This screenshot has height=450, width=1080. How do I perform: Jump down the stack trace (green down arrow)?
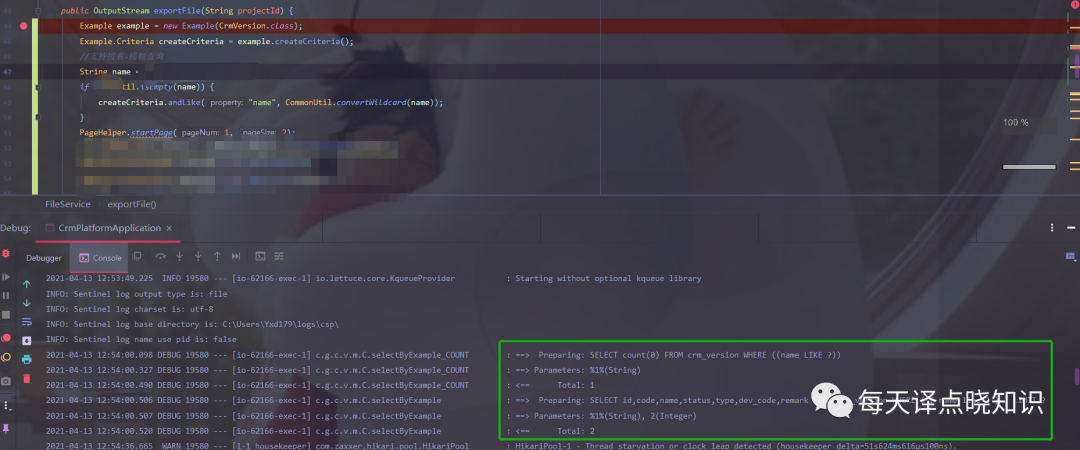tap(27, 303)
